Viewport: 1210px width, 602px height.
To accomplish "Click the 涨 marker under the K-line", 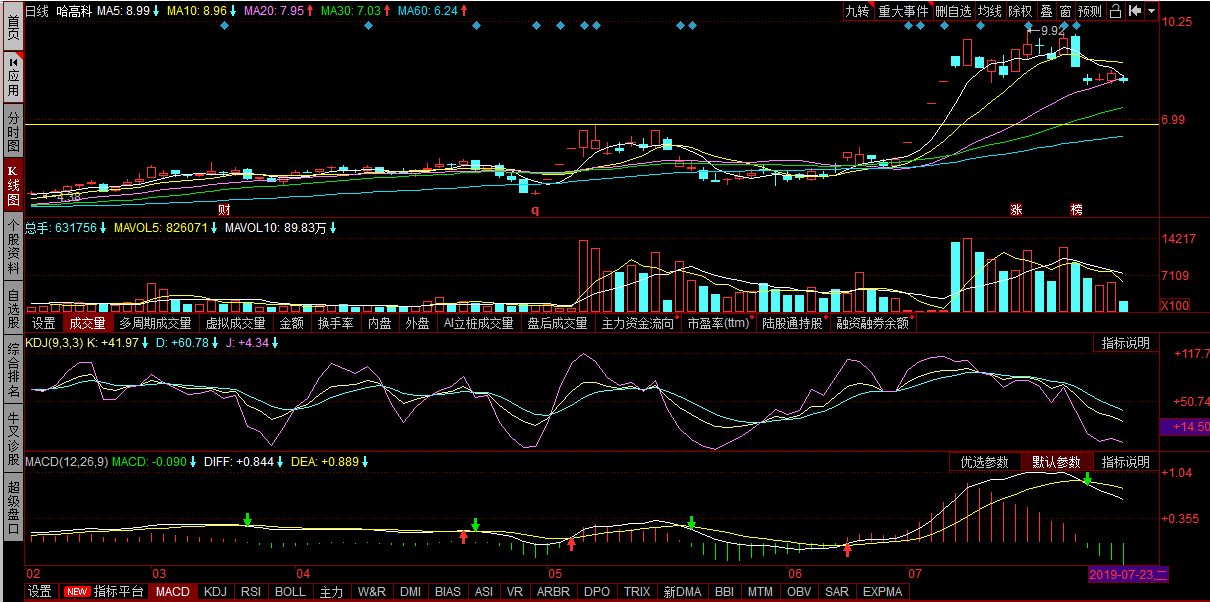I will (x=1016, y=210).
